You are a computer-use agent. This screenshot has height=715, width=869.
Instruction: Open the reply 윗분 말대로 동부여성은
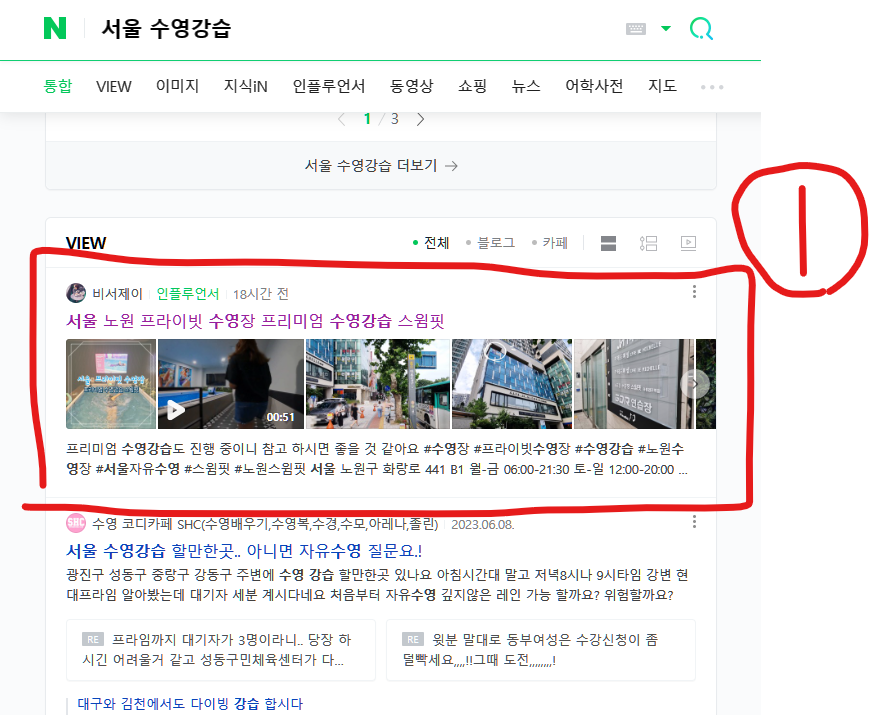coord(541,650)
